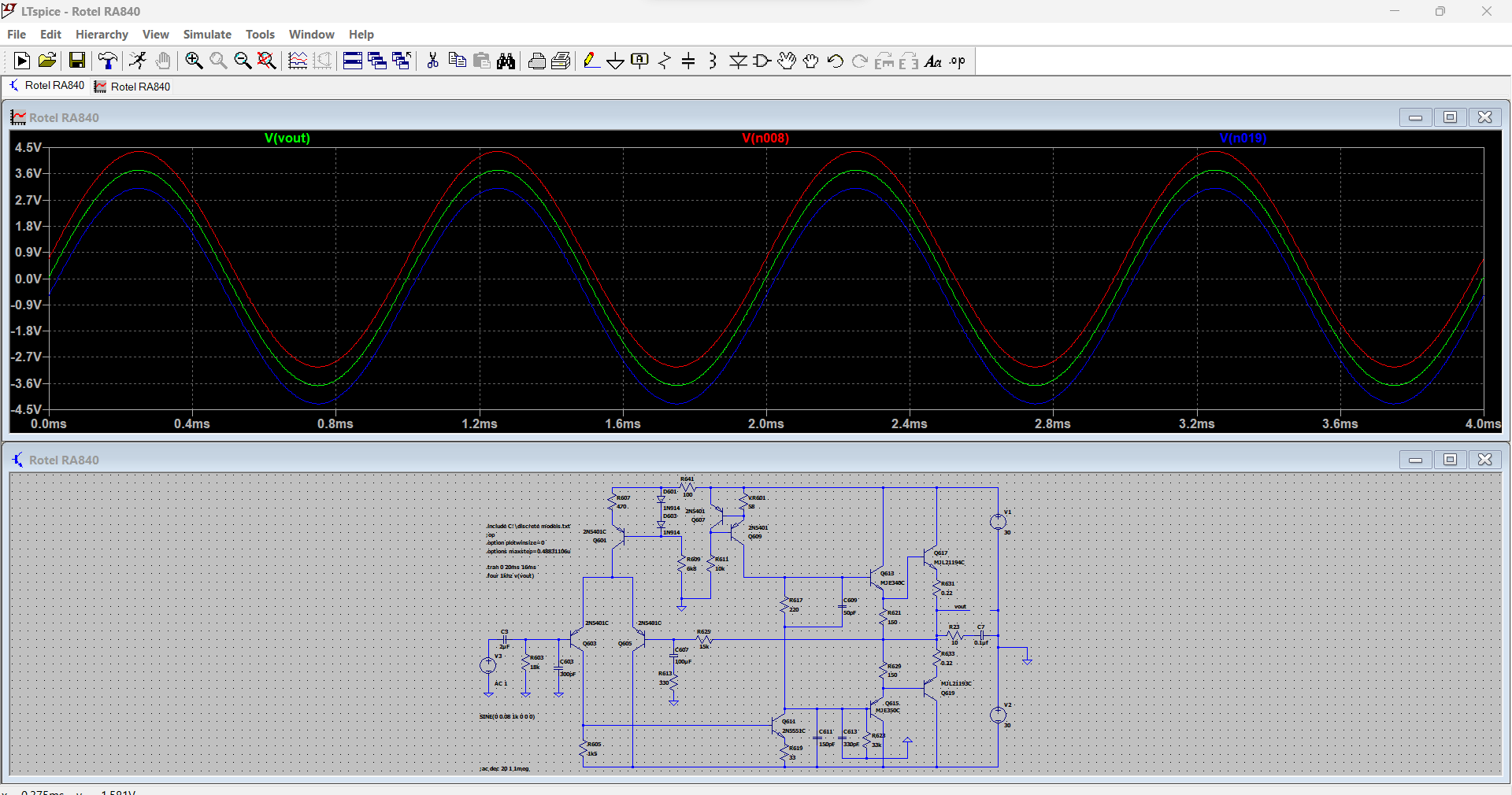Halt the simulation with the hand icon
This screenshot has width=1512, height=795.
coord(163,61)
